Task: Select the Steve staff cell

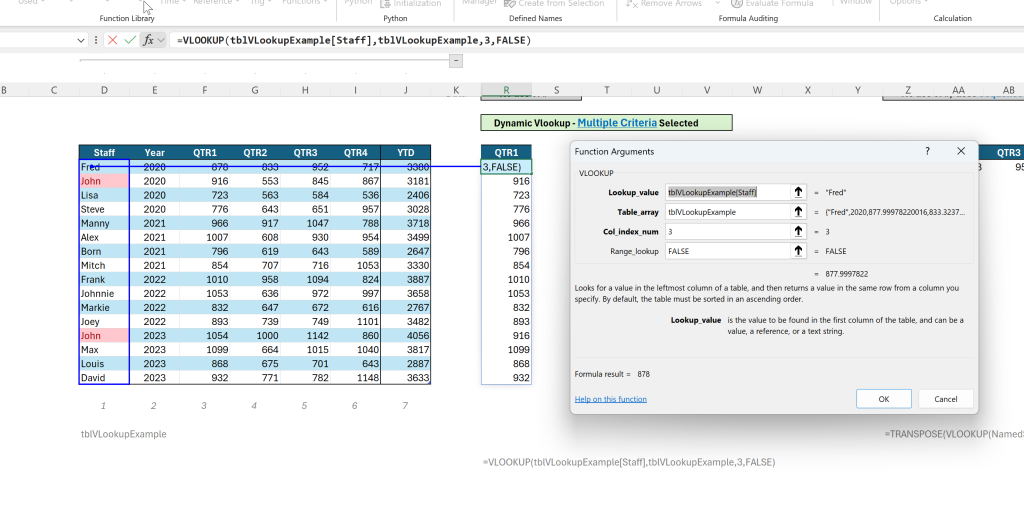Action: point(104,209)
